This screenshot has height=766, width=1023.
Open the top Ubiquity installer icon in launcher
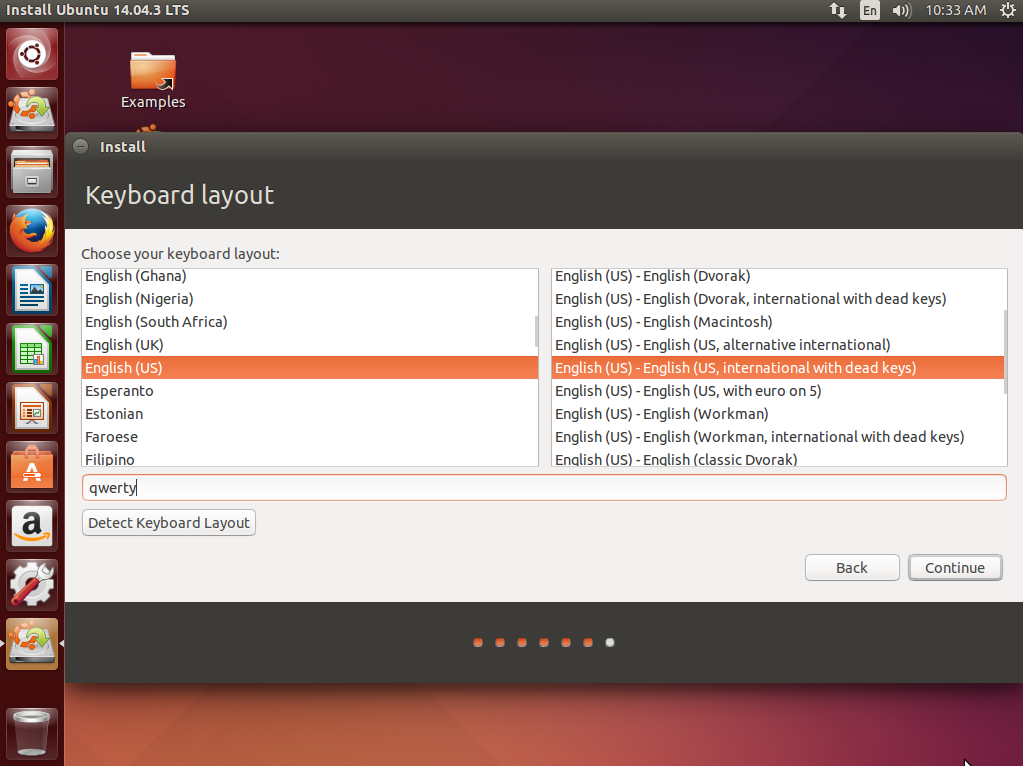tap(32, 112)
